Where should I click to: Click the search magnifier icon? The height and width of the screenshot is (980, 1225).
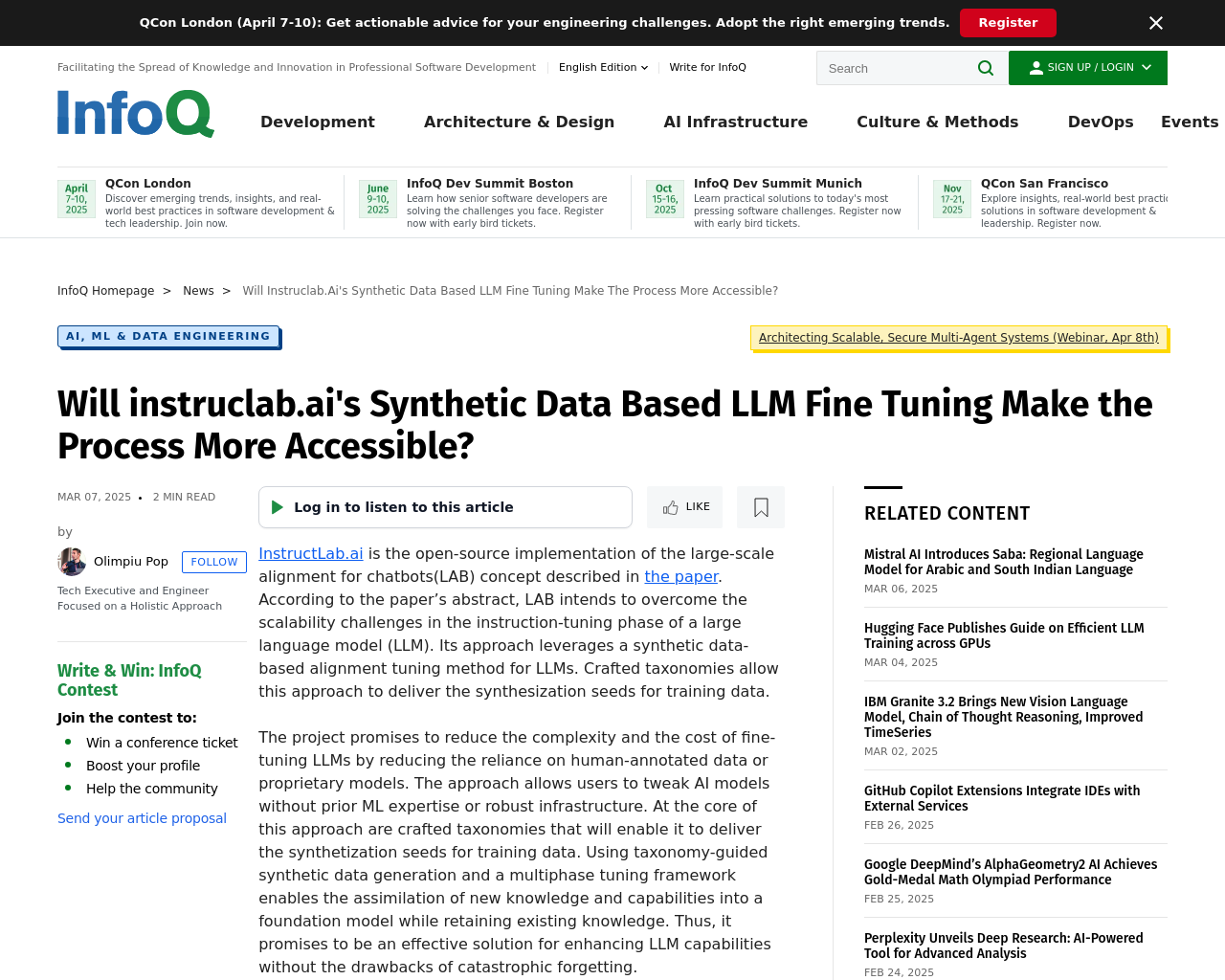point(986,68)
